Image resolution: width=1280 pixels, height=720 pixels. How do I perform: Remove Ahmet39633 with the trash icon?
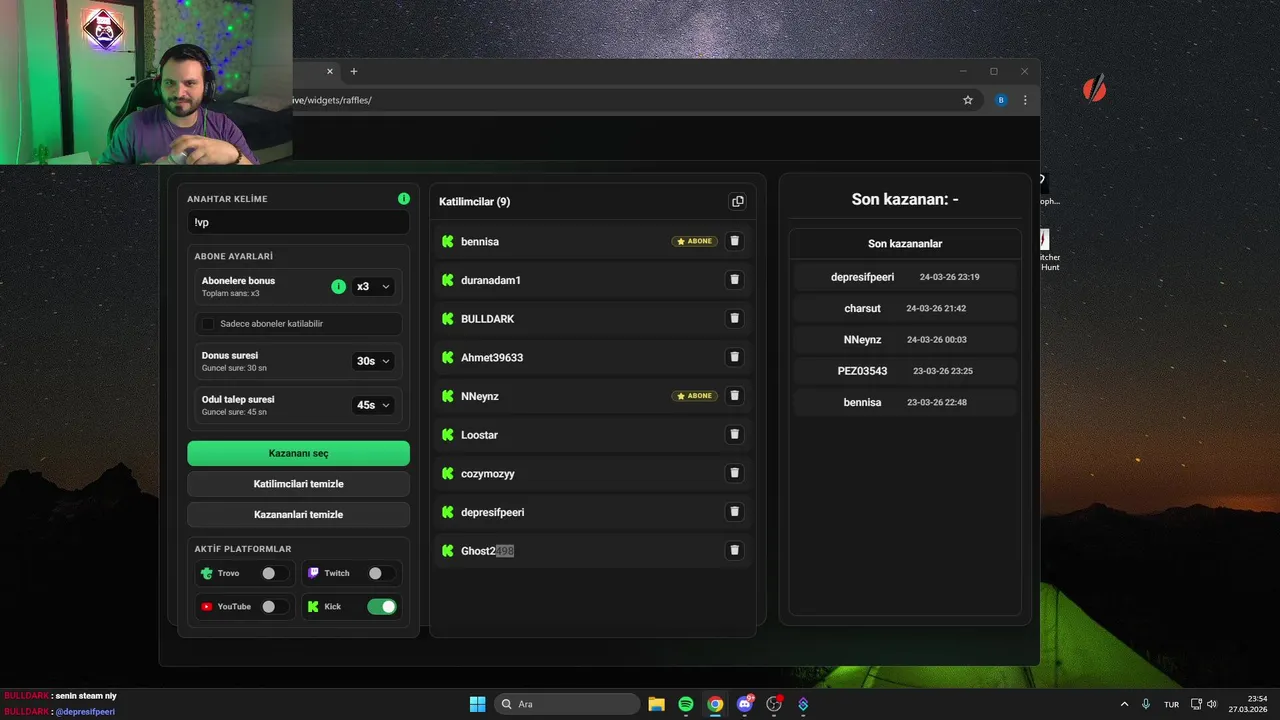click(x=734, y=357)
